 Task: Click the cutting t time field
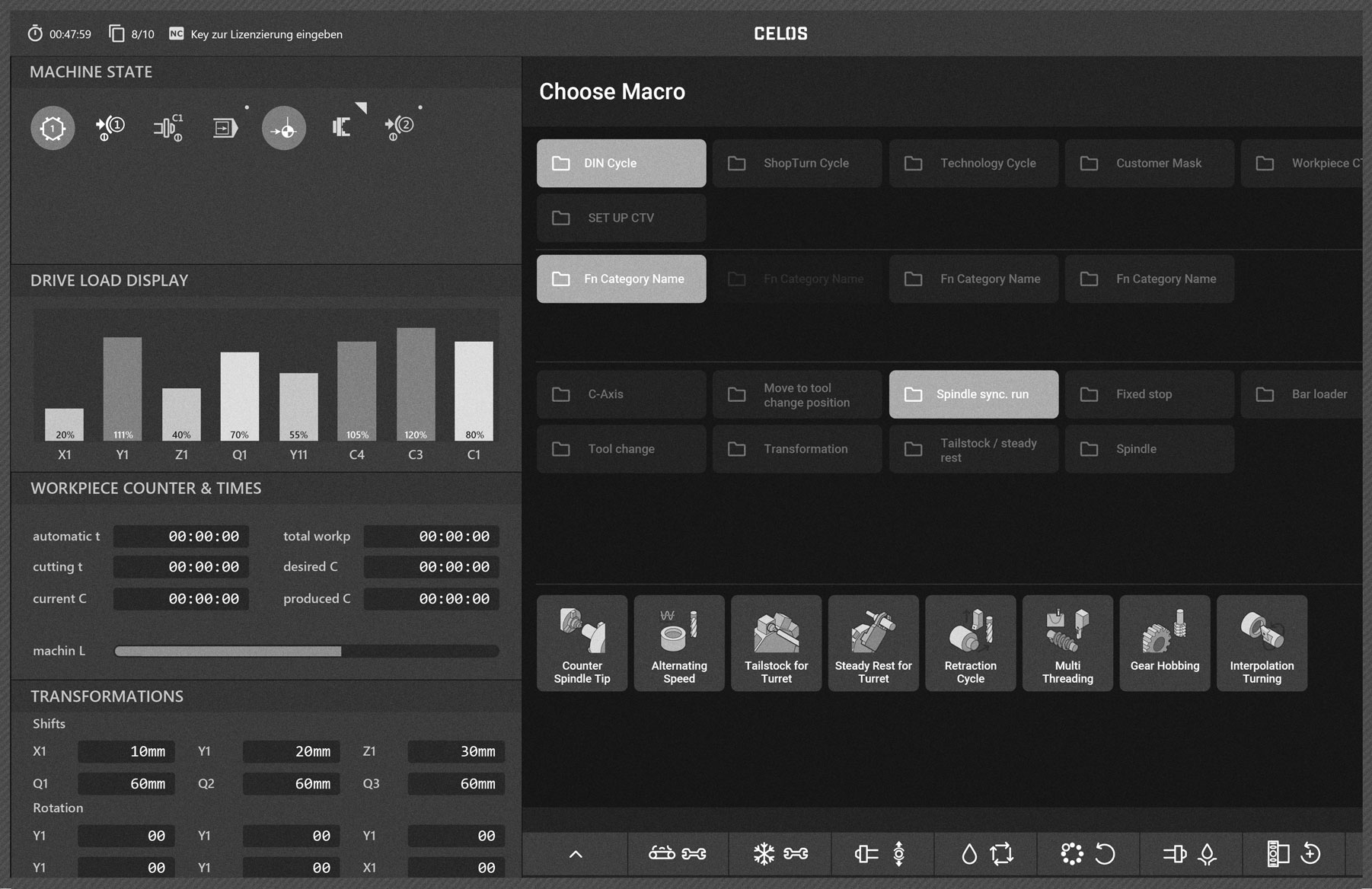pyautogui.click(x=181, y=567)
